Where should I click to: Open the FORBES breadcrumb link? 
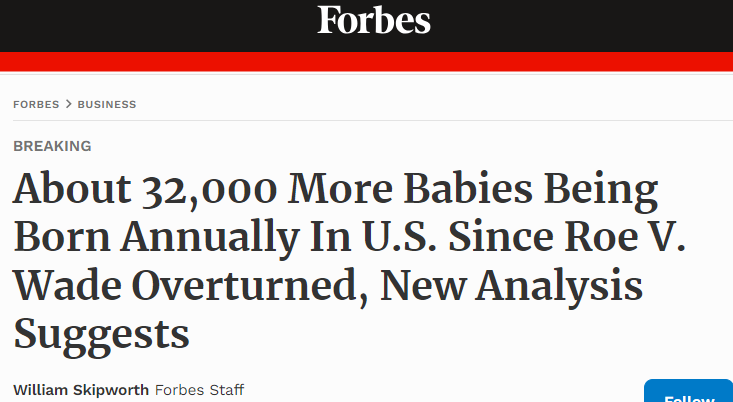click(x=37, y=104)
